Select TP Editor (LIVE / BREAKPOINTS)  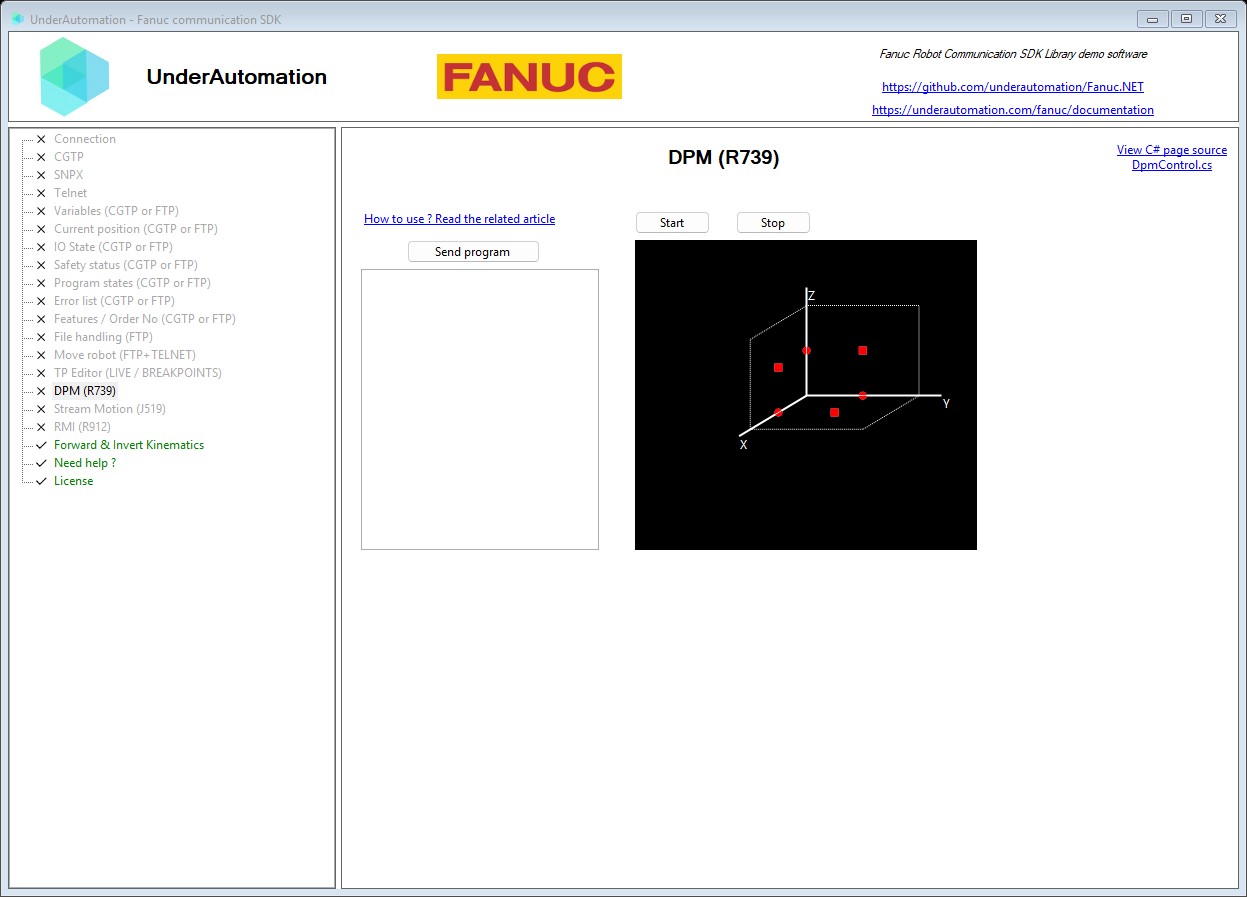point(138,373)
